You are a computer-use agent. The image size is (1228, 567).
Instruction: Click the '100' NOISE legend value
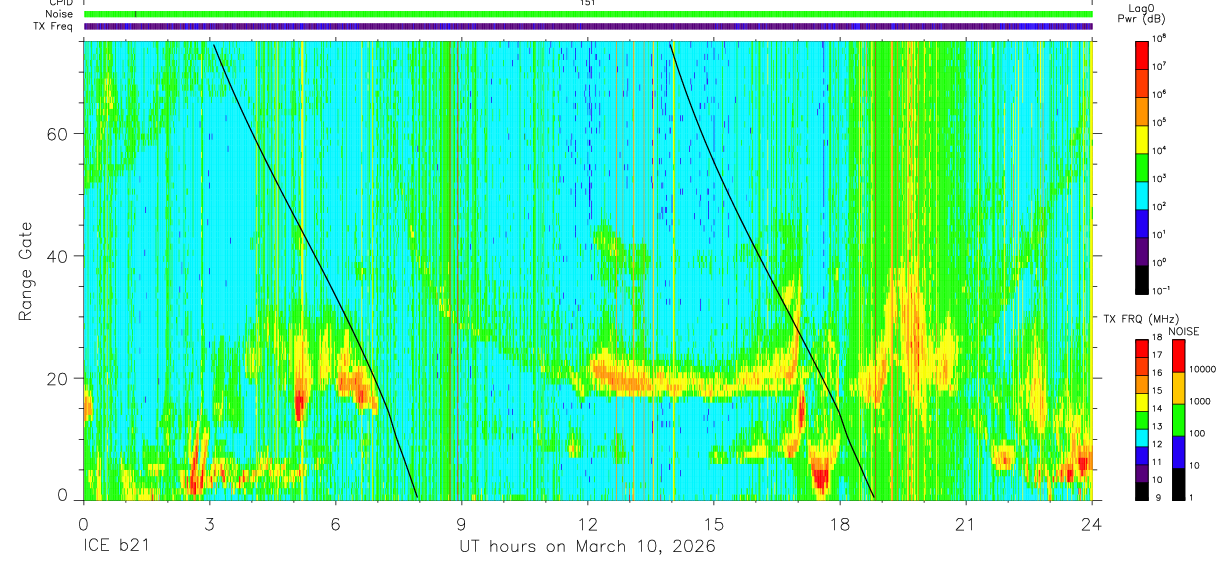pyautogui.click(x=1198, y=433)
